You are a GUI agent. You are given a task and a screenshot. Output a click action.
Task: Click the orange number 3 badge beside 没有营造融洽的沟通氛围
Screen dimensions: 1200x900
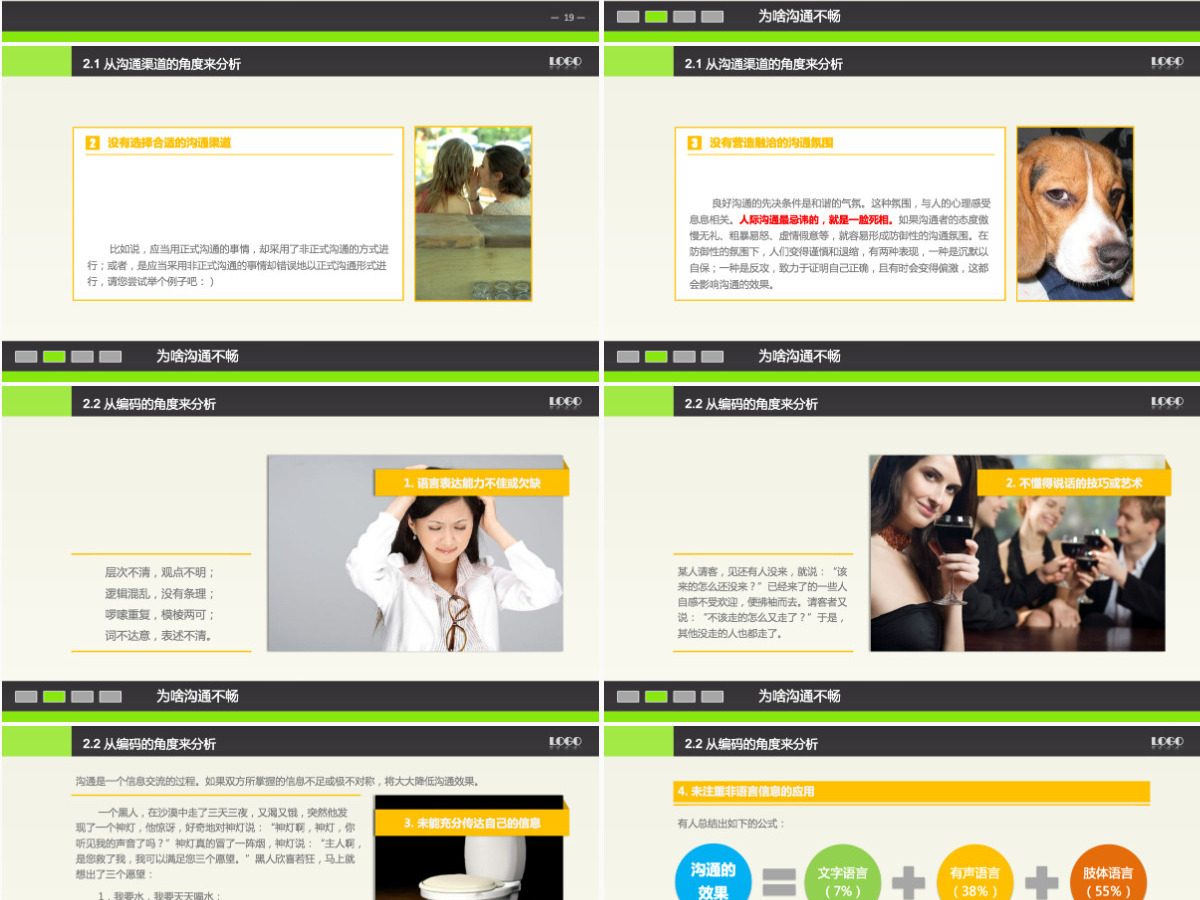click(695, 143)
